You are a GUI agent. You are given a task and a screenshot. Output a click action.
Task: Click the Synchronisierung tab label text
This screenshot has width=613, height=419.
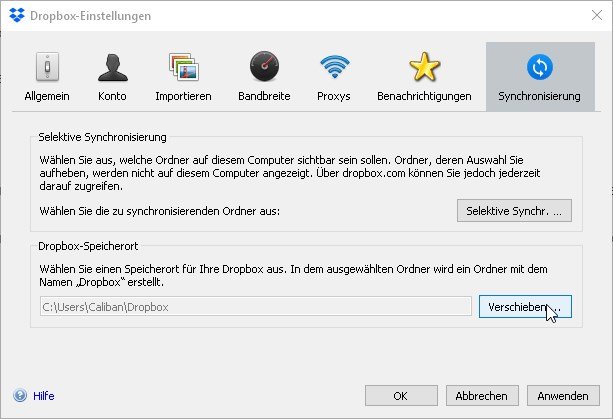(539, 96)
